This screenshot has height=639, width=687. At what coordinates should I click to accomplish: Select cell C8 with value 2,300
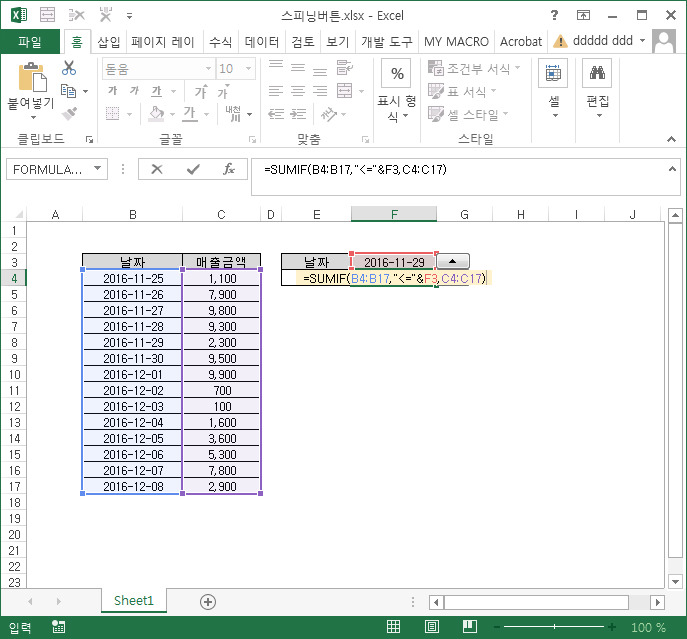(x=222, y=342)
